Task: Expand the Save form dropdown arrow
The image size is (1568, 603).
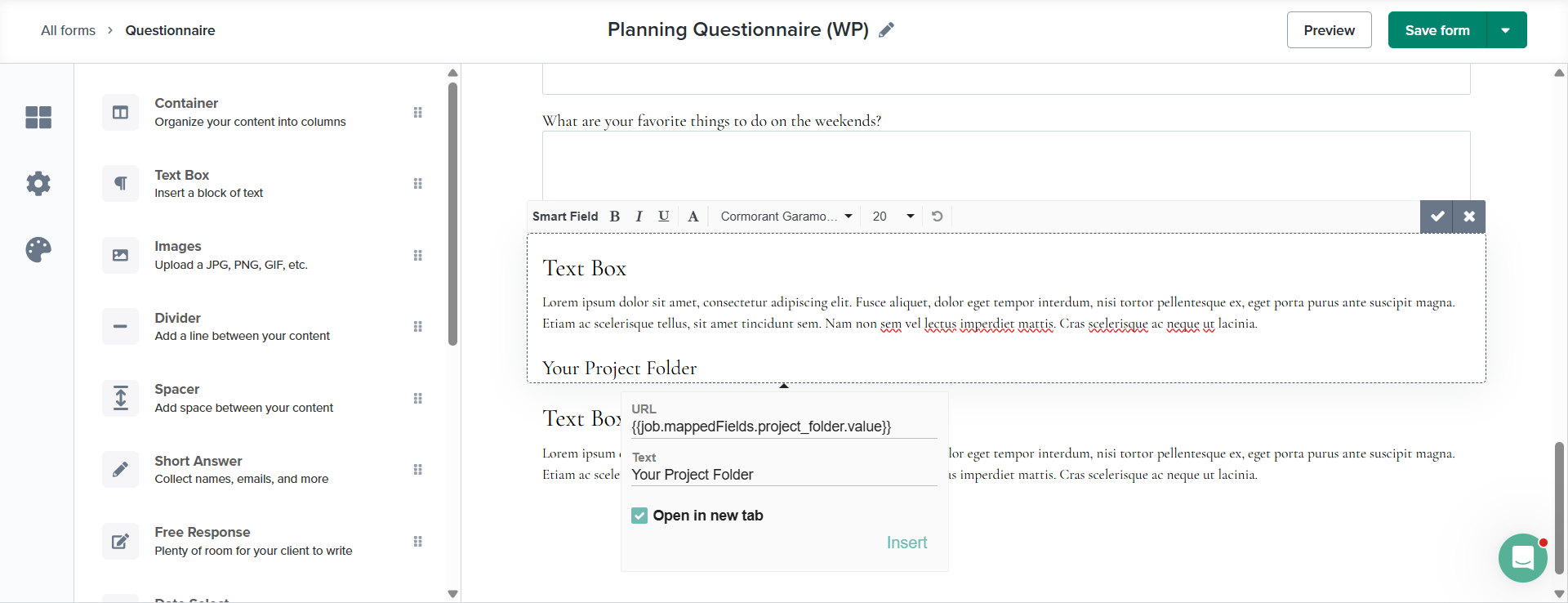Action: coord(1506,30)
